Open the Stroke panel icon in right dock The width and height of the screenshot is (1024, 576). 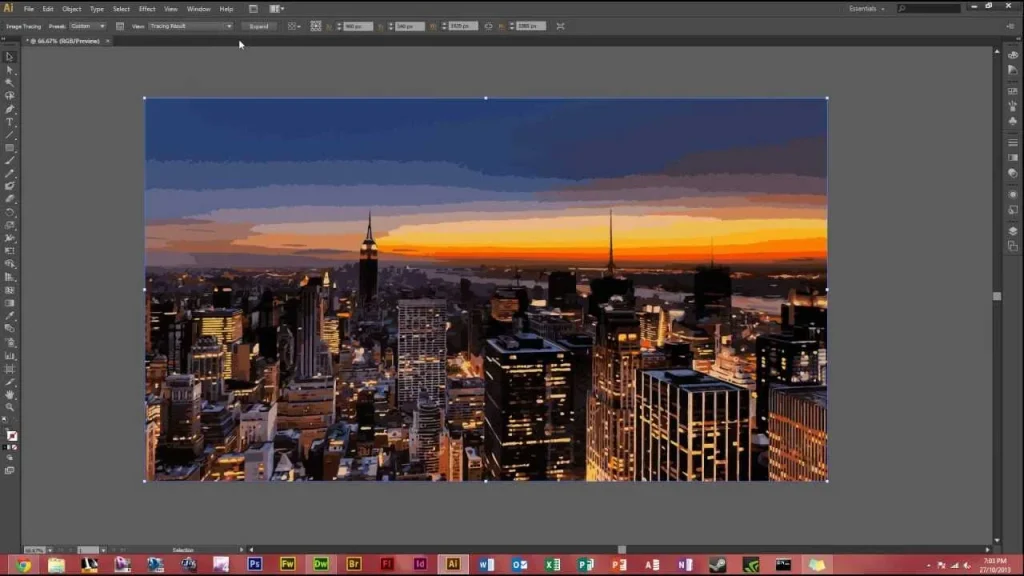click(x=1012, y=142)
